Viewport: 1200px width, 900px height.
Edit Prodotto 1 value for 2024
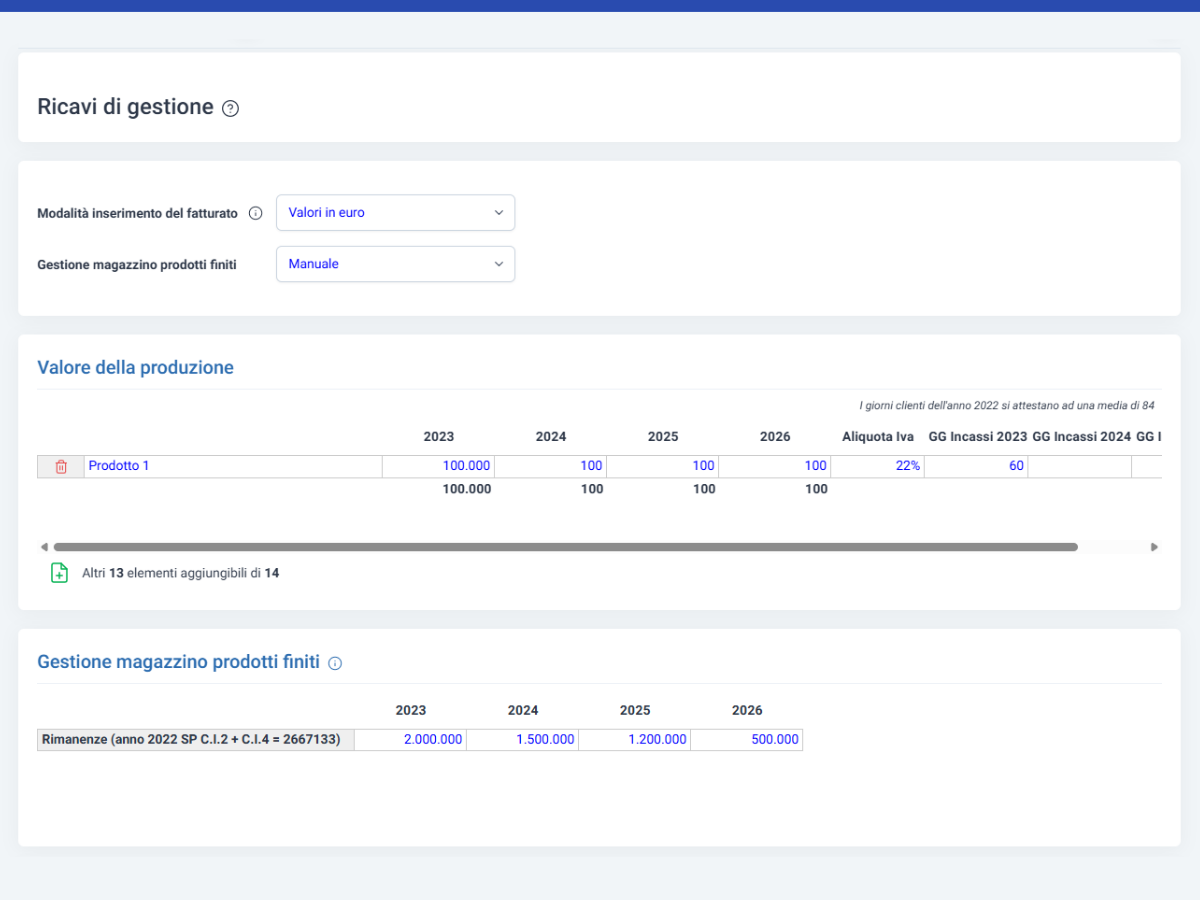[x=551, y=466]
